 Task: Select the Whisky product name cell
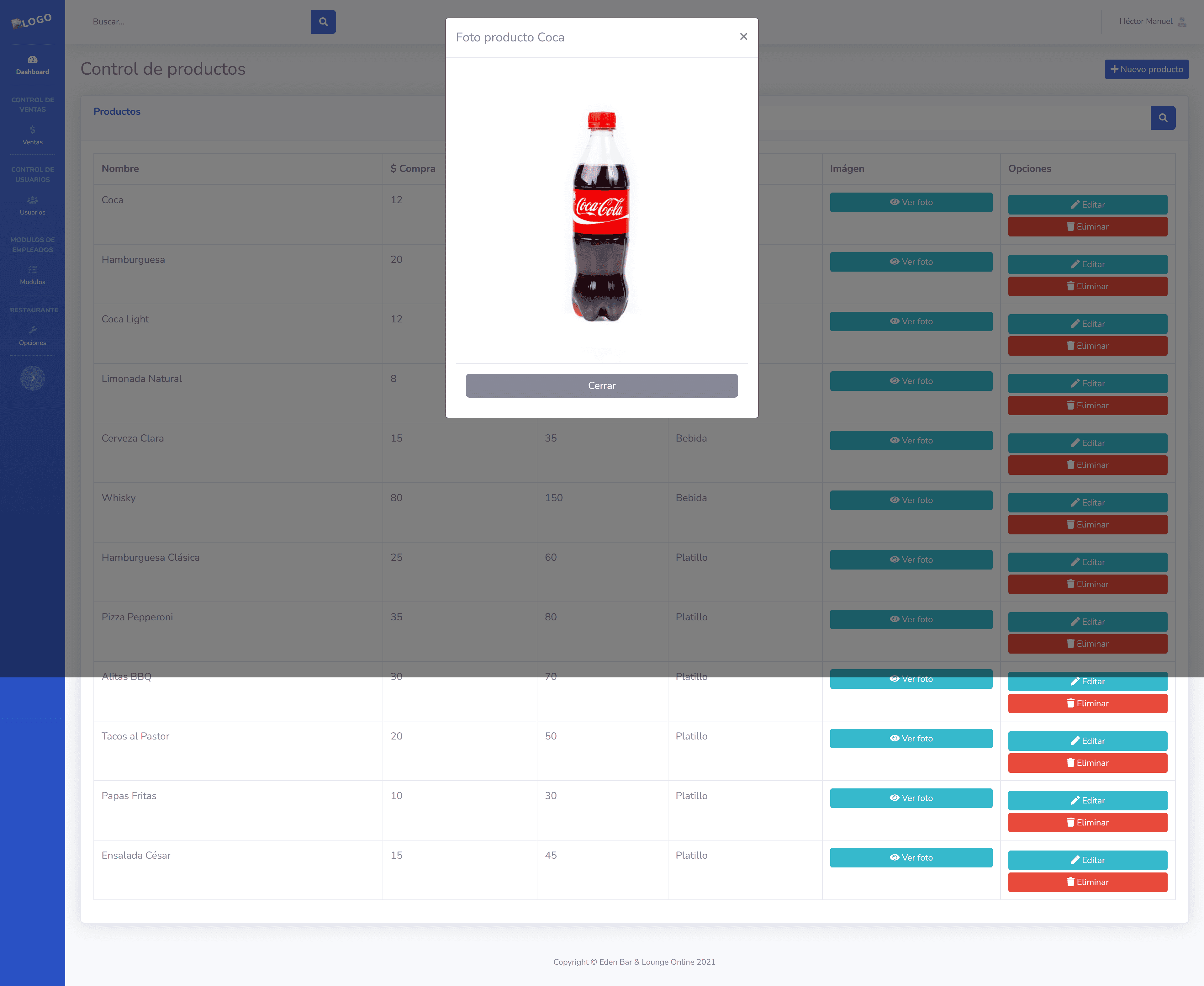238,512
